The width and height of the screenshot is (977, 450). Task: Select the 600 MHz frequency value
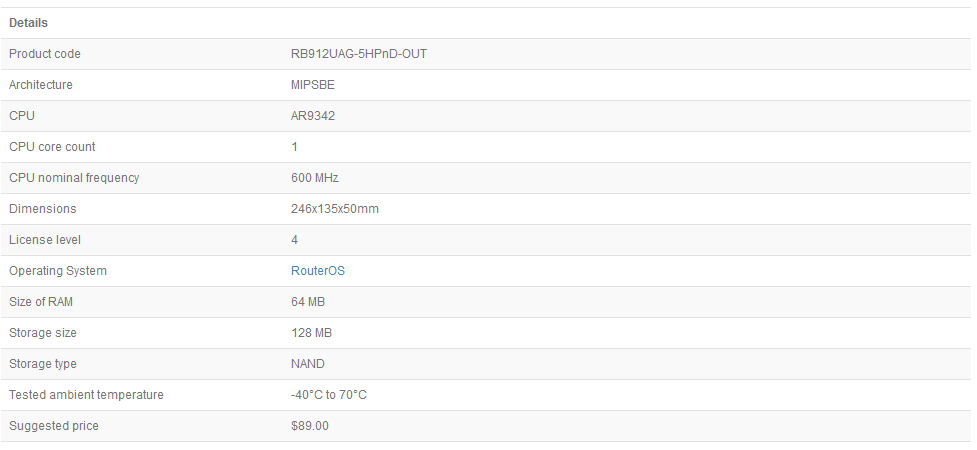pos(314,178)
